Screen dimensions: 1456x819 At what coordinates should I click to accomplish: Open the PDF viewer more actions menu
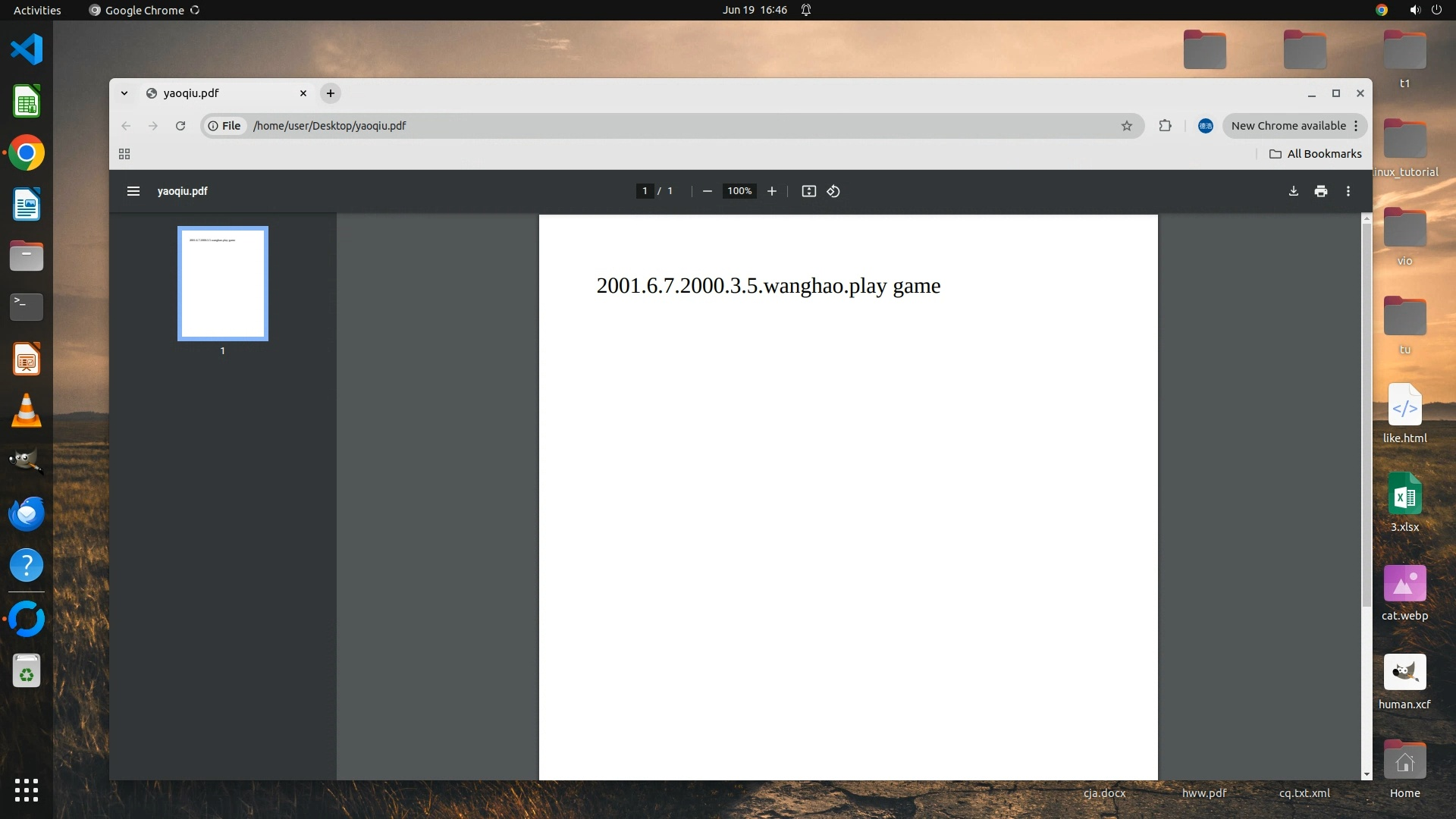1348,191
